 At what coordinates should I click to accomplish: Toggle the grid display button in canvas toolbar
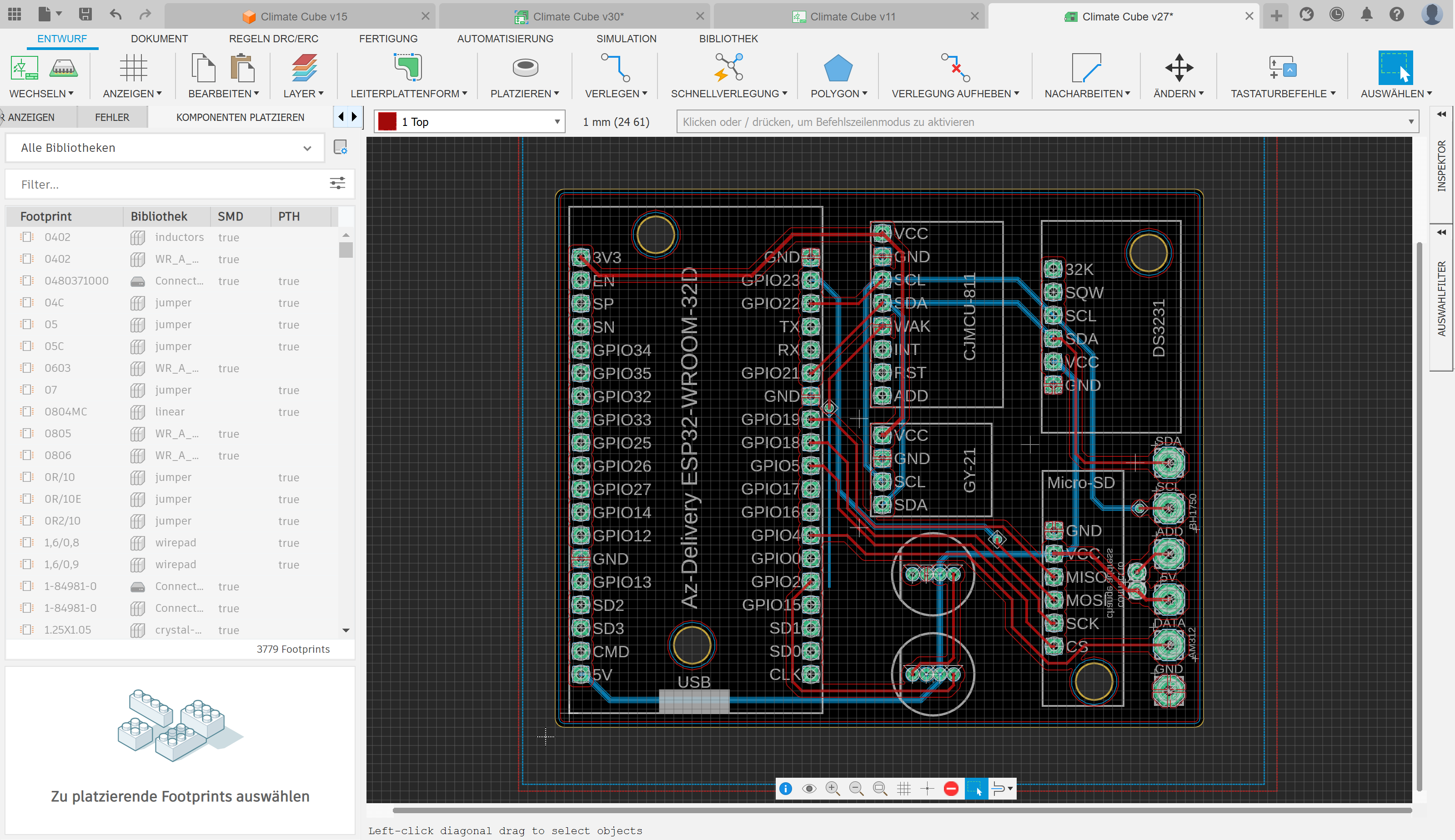(x=903, y=789)
